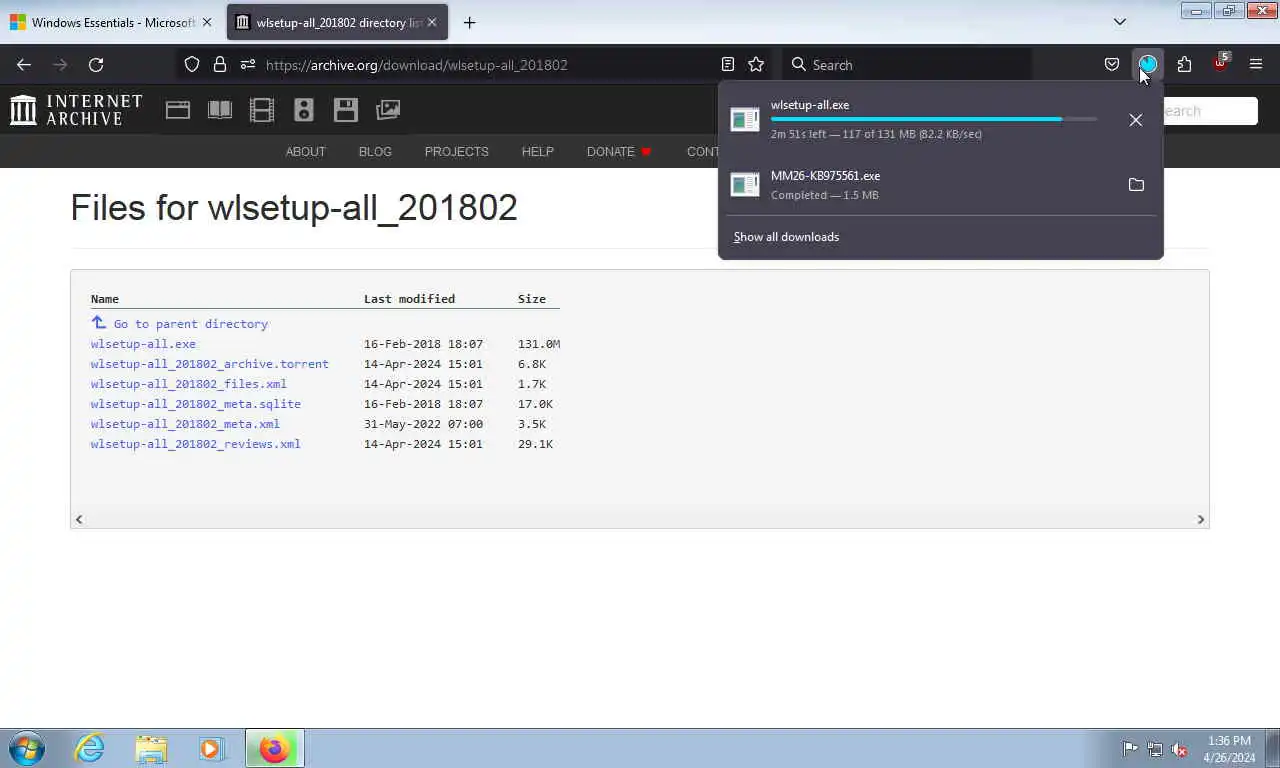Click the tracking protection shield icon
The width and height of the screenshot is (1280, 768).
(x=192, y=65)
